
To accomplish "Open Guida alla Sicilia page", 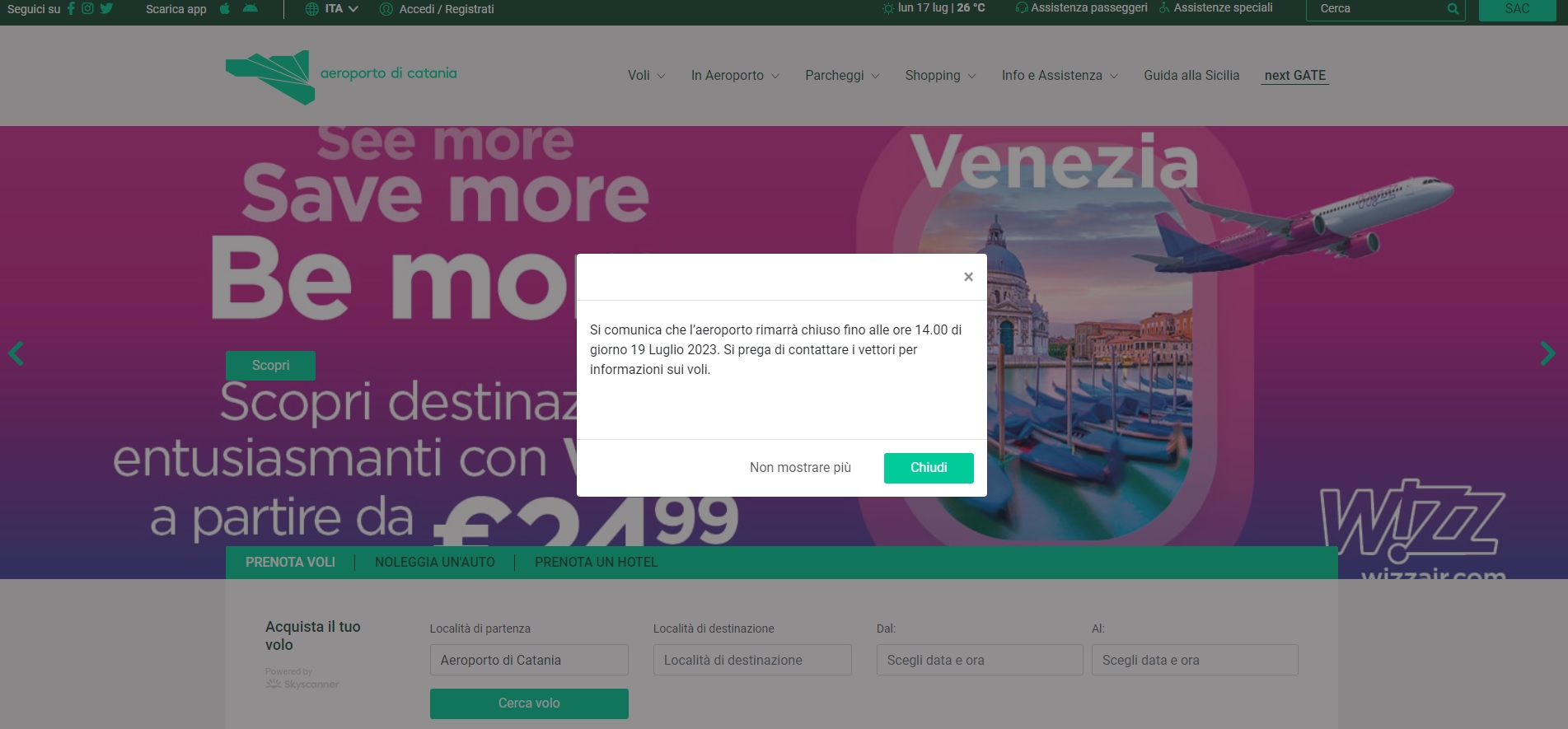I will (x=1191, y=75).
